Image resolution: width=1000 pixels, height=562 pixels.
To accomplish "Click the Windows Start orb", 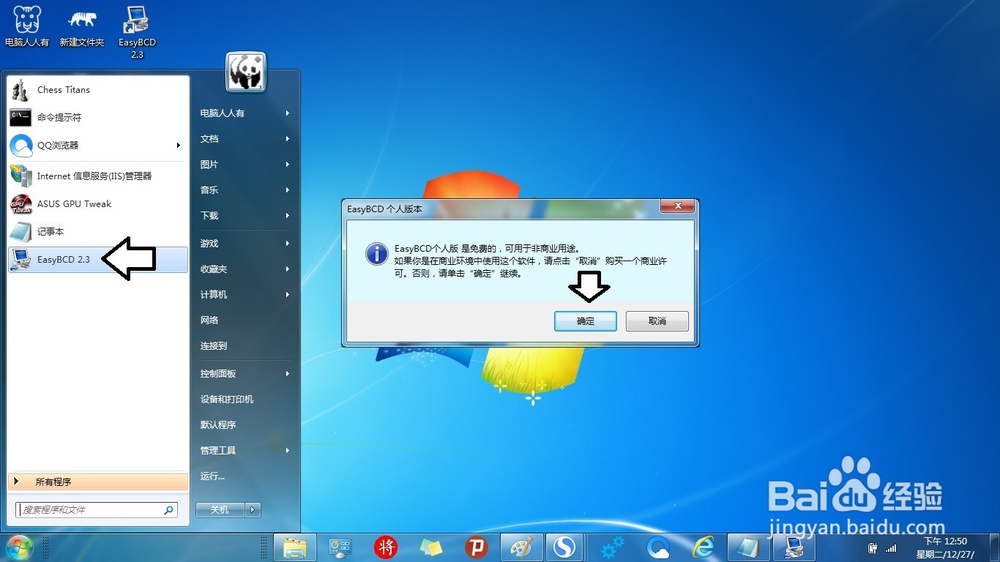I will [x=20, y=547].
